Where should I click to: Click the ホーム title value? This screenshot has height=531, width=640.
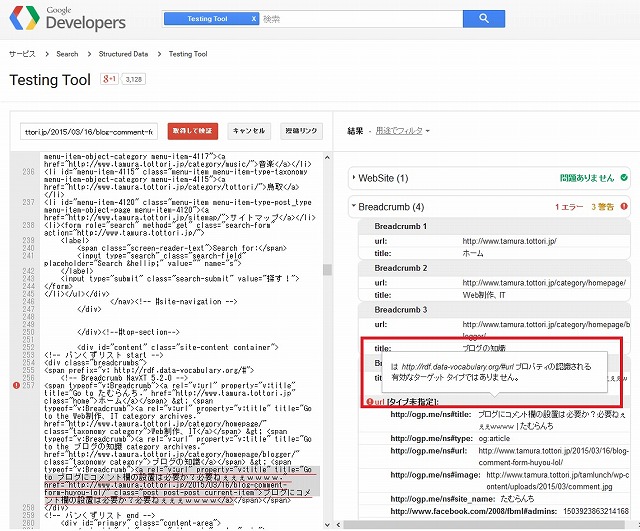[473, 253]
